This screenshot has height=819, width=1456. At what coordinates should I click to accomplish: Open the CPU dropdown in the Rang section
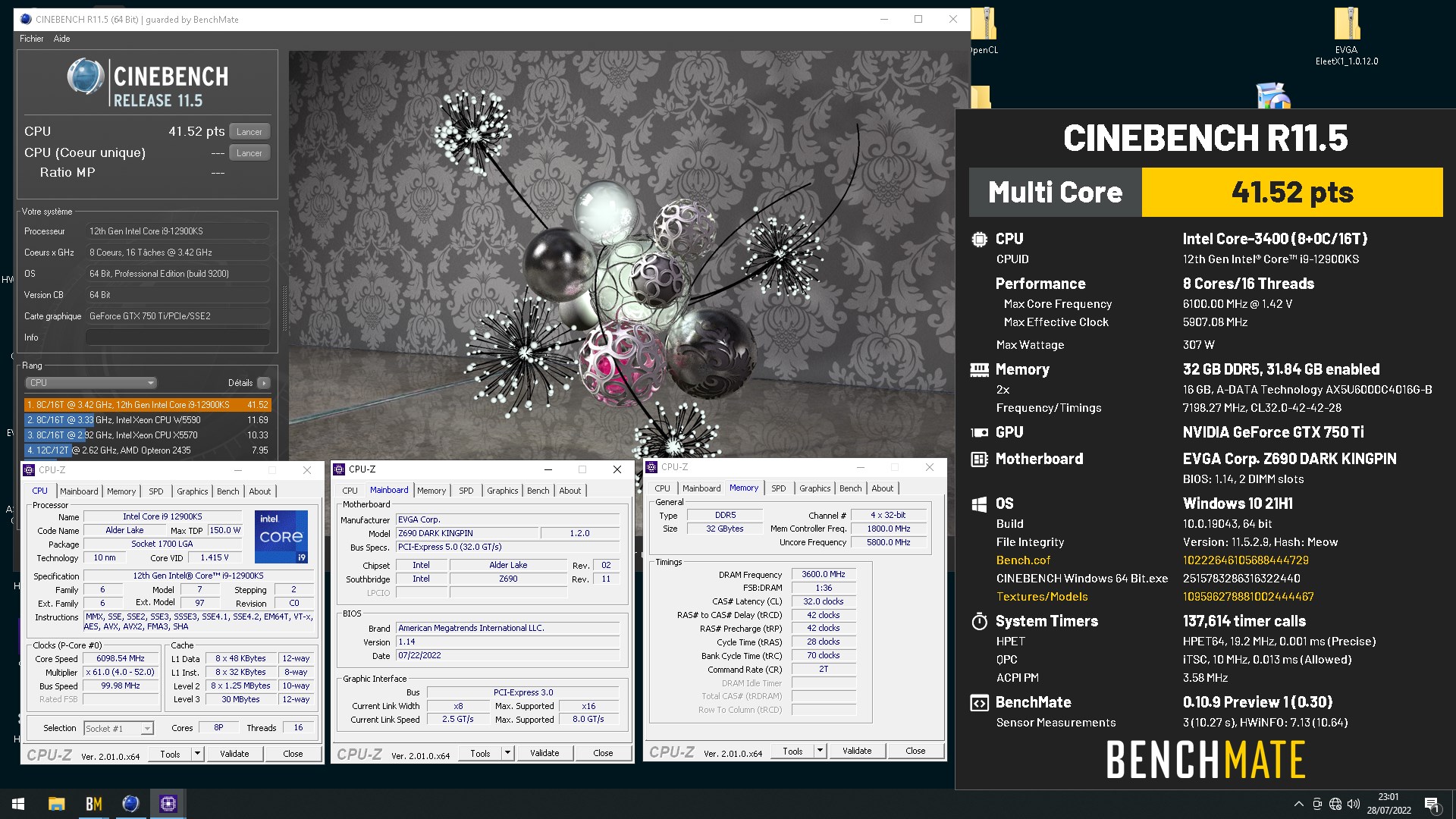click(91, 383)
